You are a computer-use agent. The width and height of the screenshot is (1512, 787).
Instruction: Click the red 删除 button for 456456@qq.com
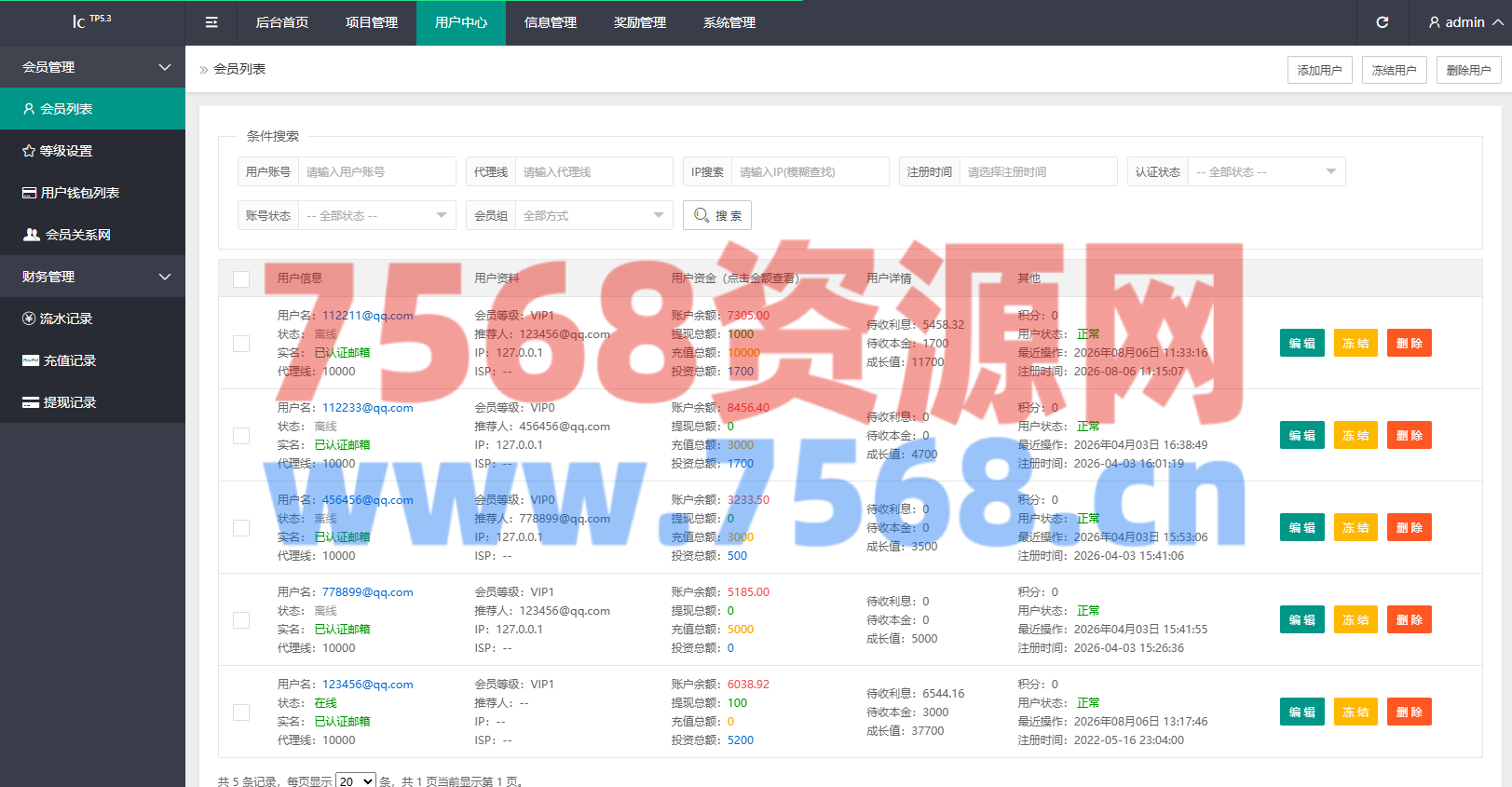coord(1410,528)
